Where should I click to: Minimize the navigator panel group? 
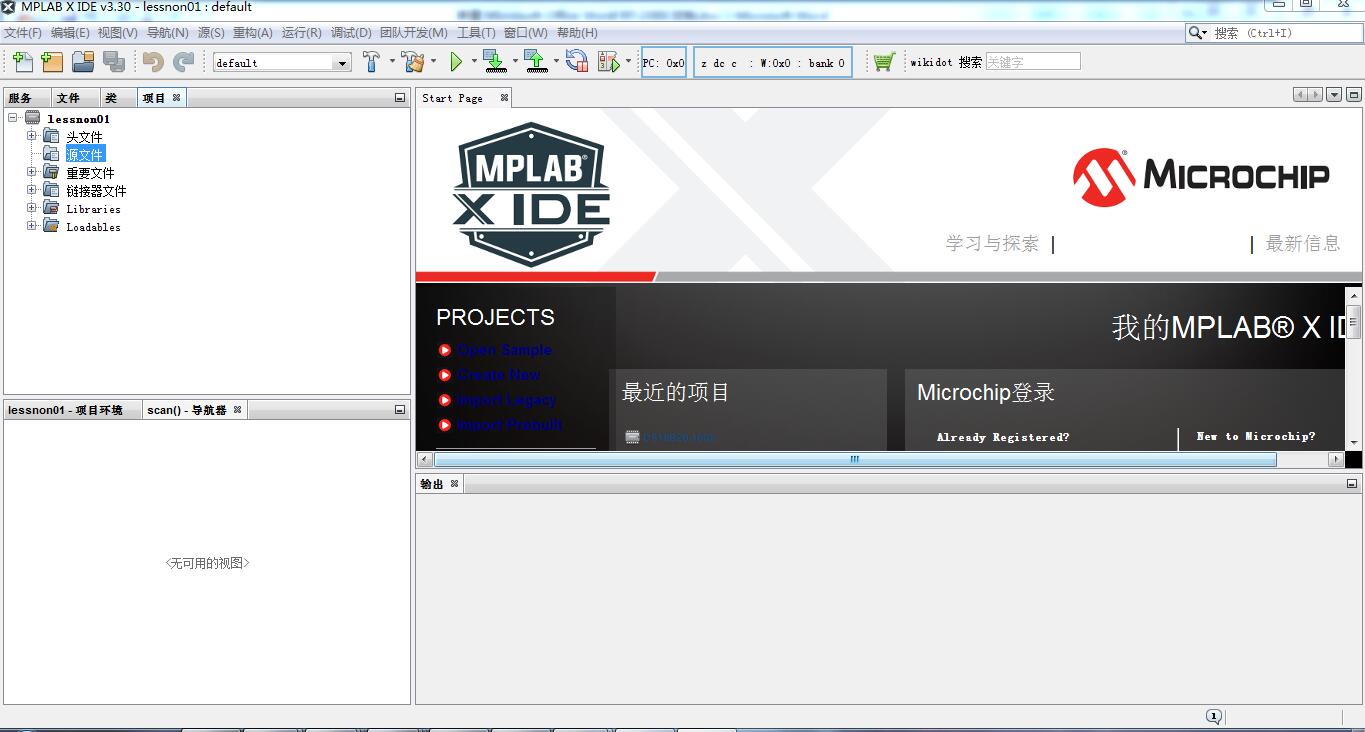[x=400, y=410]
